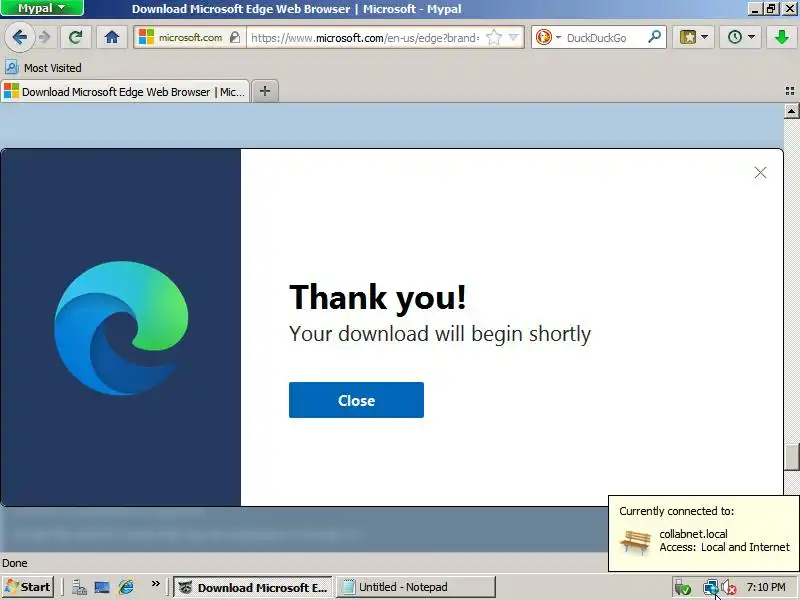The height and width of the screenshot is (600, 800).
Task: Open the history clock dropdown
Action: click(740, 37)
